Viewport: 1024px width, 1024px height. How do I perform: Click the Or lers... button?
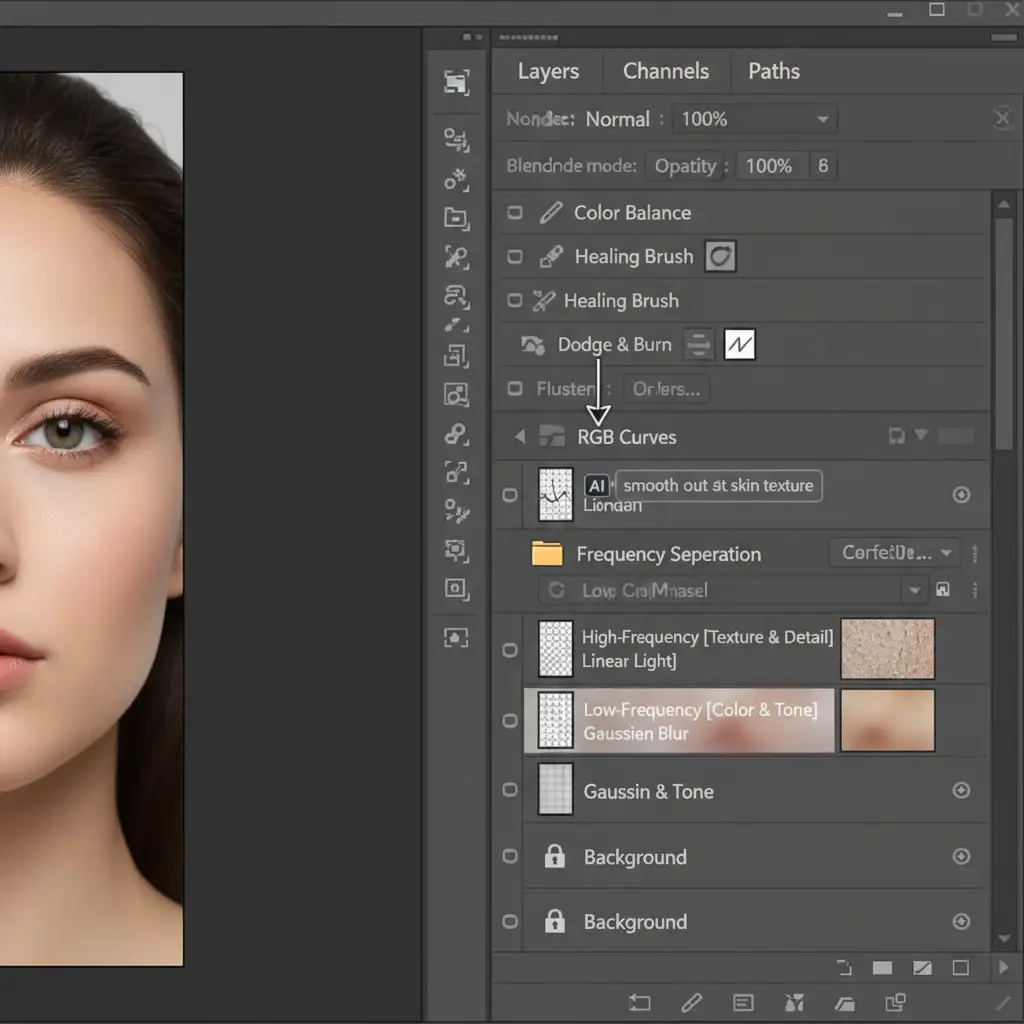[666, 389]
